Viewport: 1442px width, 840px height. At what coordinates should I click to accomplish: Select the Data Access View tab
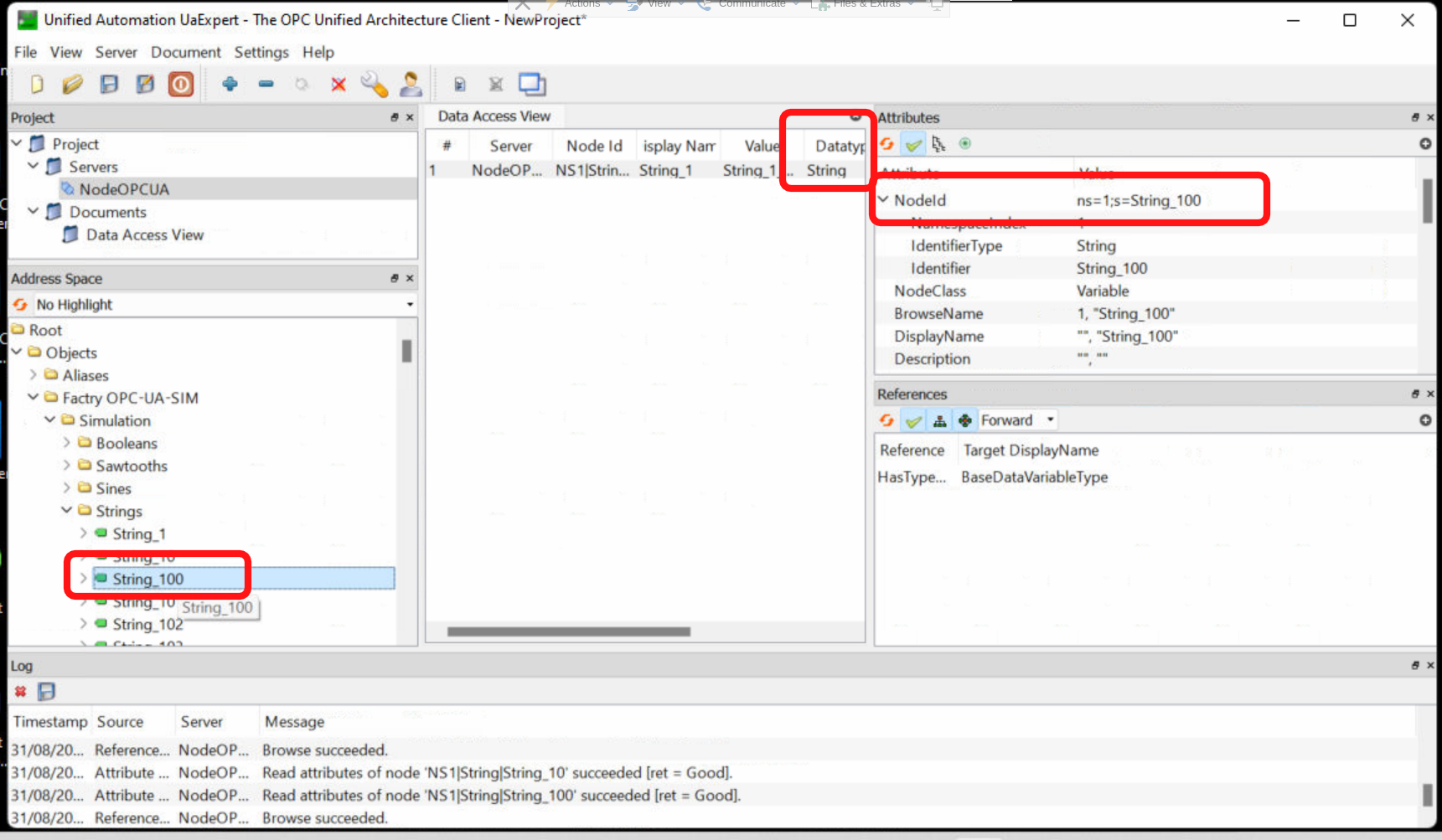pyautogui.click(x=494, y=116)
